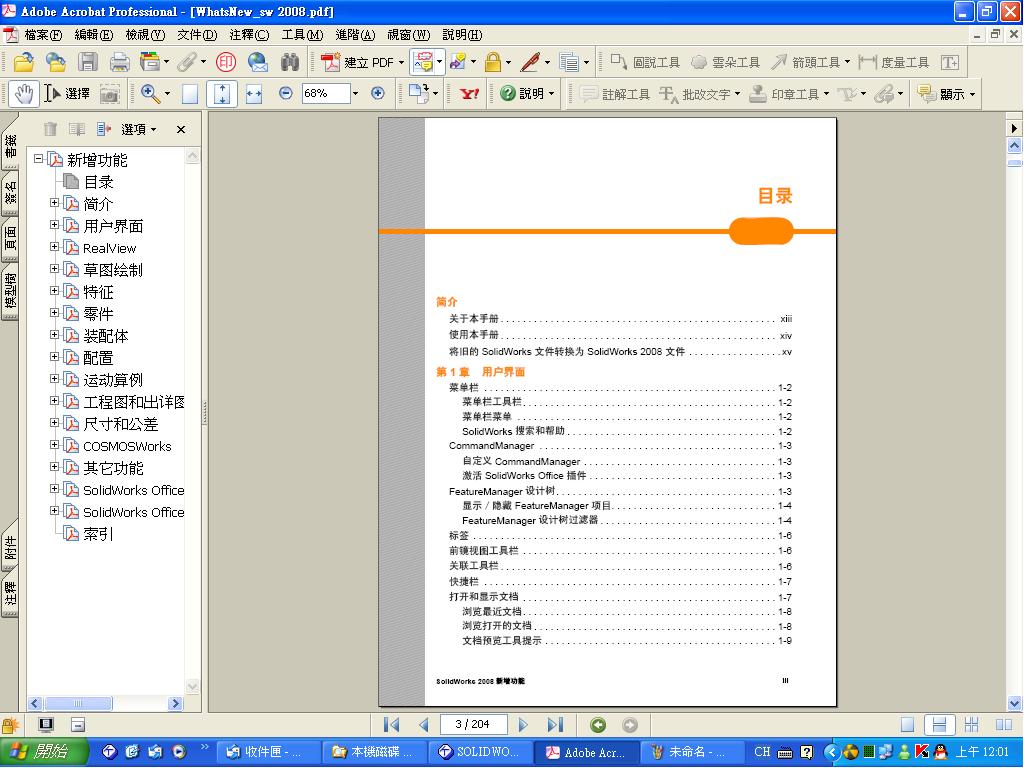Click the Save diskette icon

tap(88, 62)
